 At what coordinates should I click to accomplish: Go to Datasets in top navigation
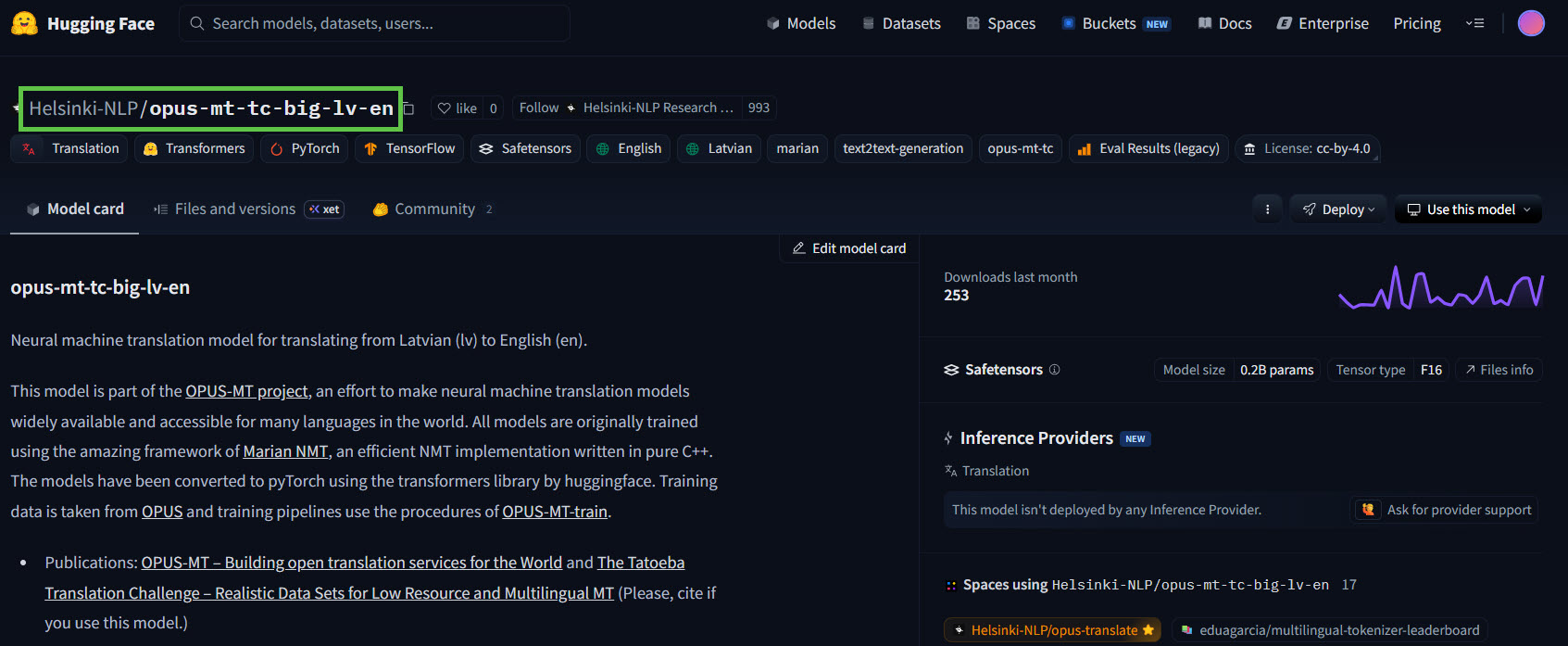click(901, 23)
